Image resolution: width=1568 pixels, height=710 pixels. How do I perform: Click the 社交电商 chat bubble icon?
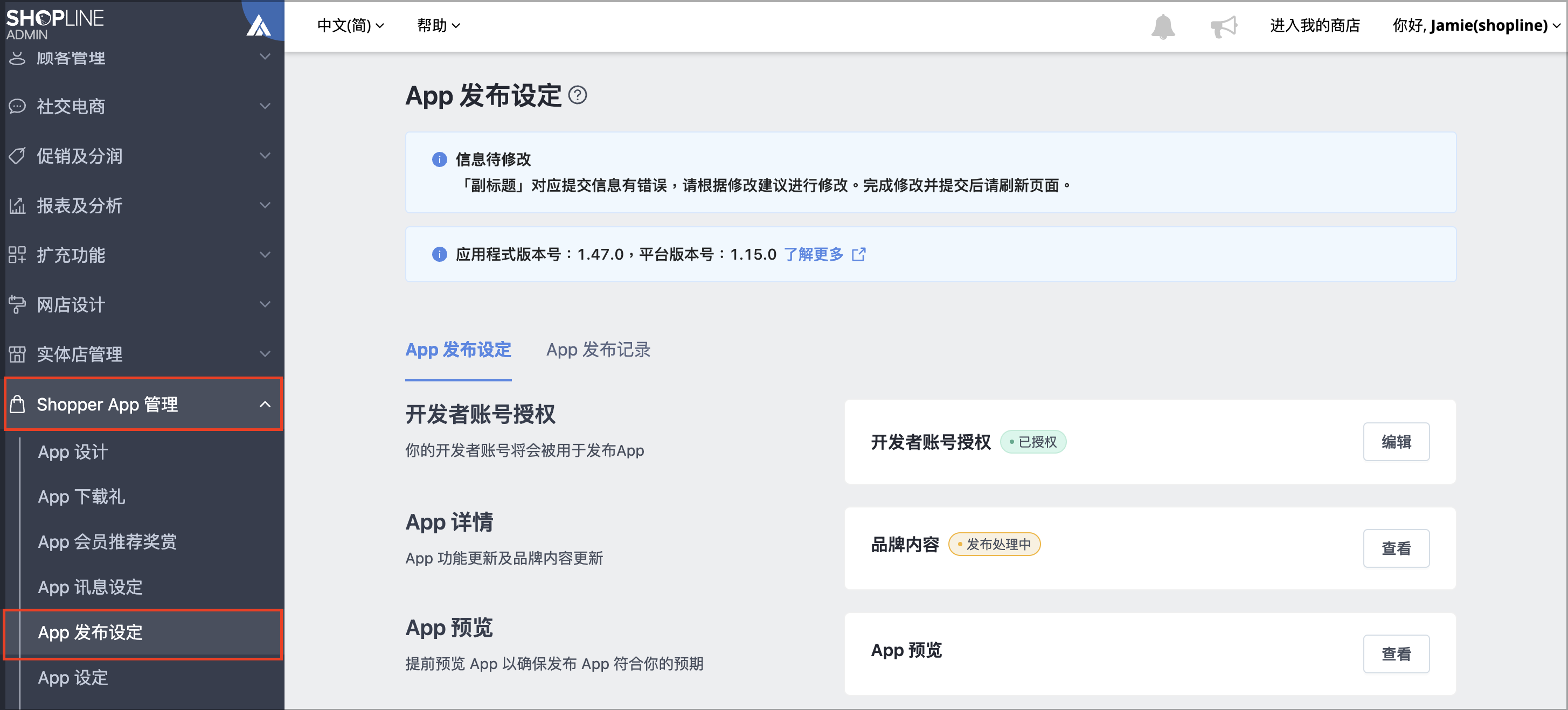17,106
